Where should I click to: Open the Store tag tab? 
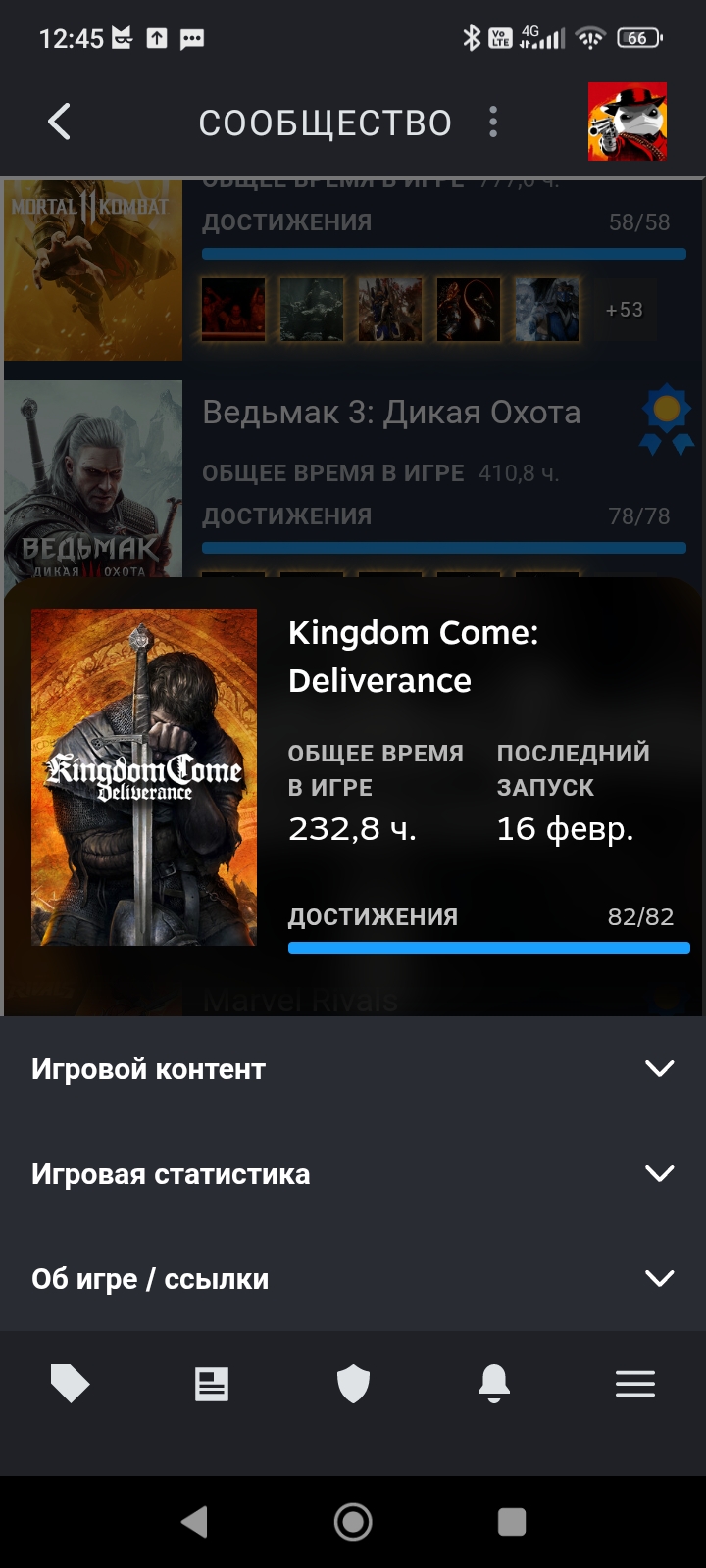(71, 1384)
